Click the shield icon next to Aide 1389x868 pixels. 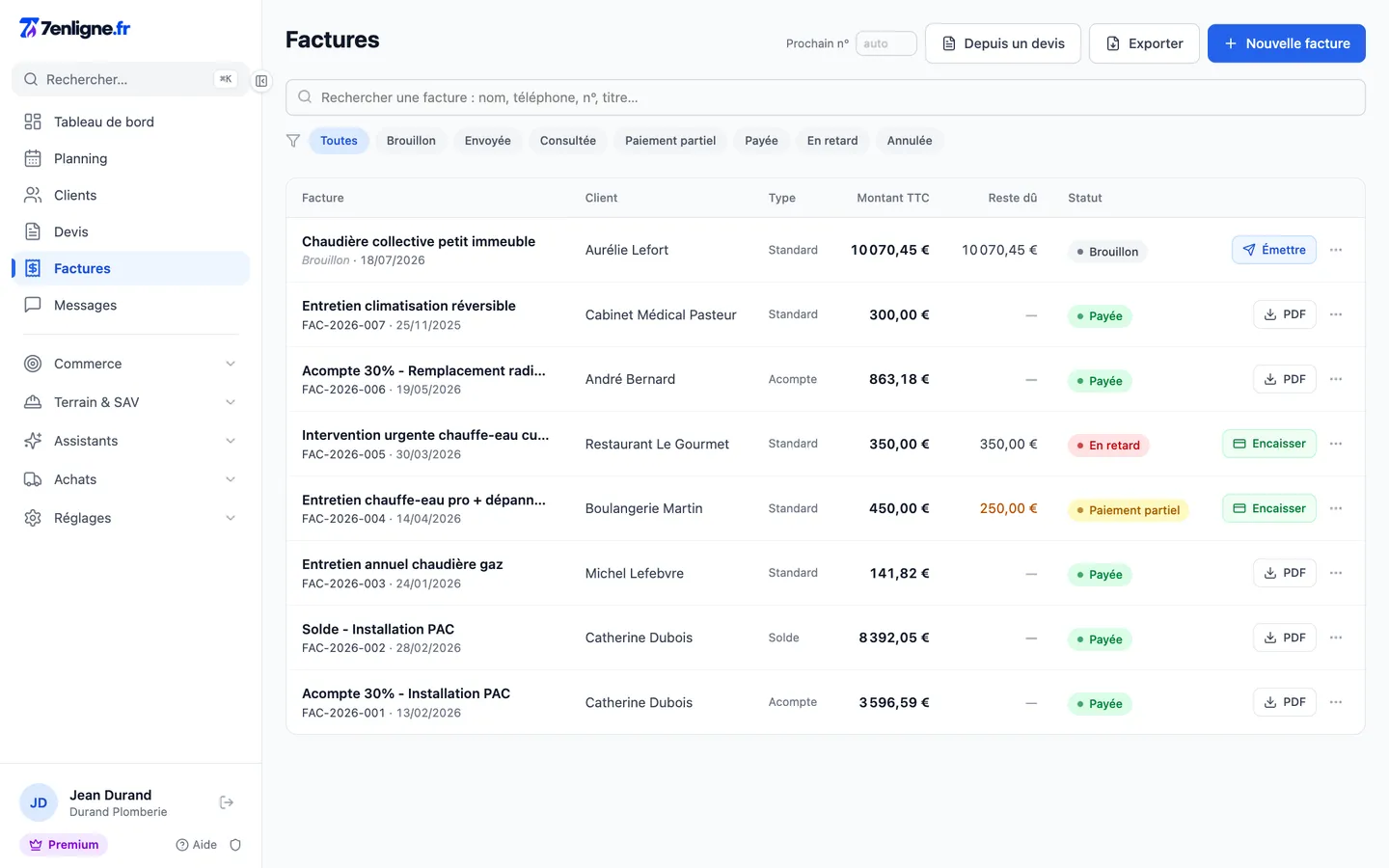tap(235, 845)
